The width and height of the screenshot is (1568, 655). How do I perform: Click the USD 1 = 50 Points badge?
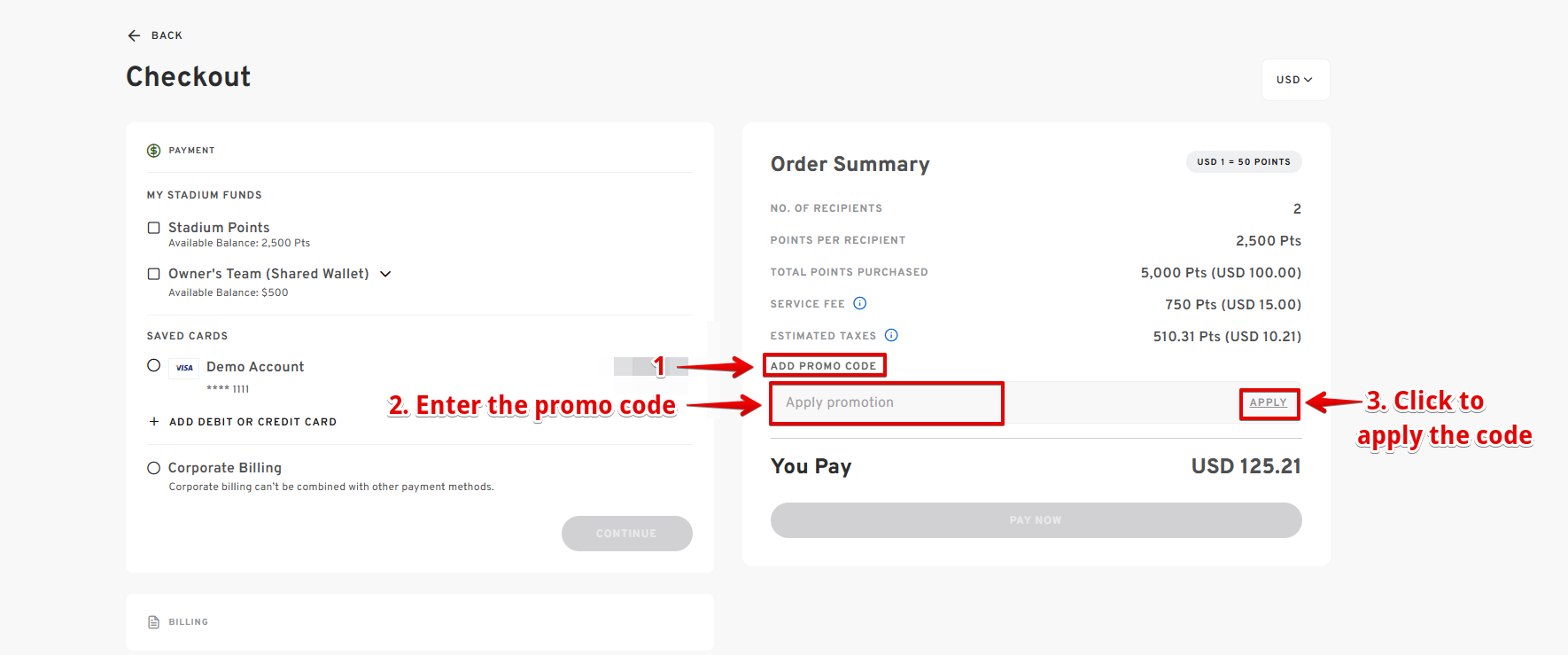click(x=1244, y=162)
